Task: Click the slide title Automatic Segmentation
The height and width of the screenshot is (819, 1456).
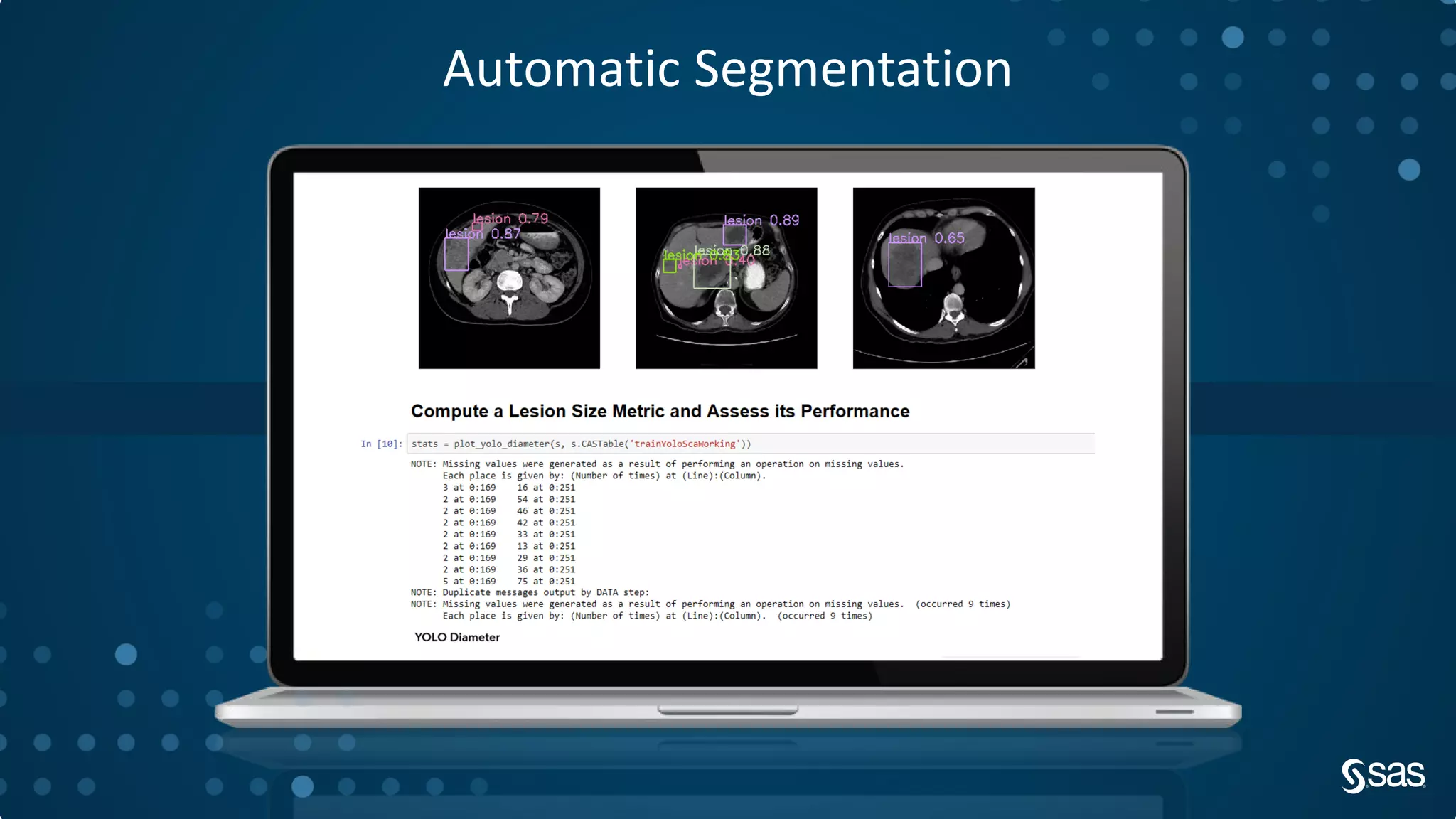Action: (x=727, y=69)
